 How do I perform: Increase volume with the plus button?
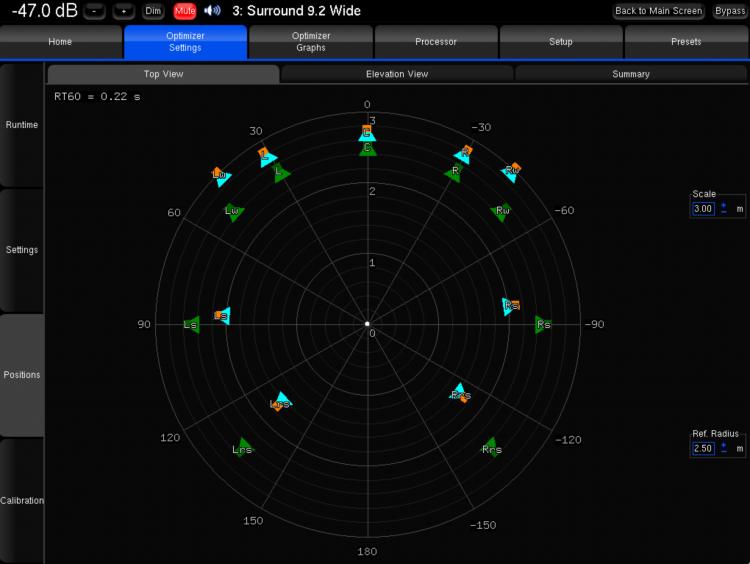pyautogui.click(x=124, y=11)
